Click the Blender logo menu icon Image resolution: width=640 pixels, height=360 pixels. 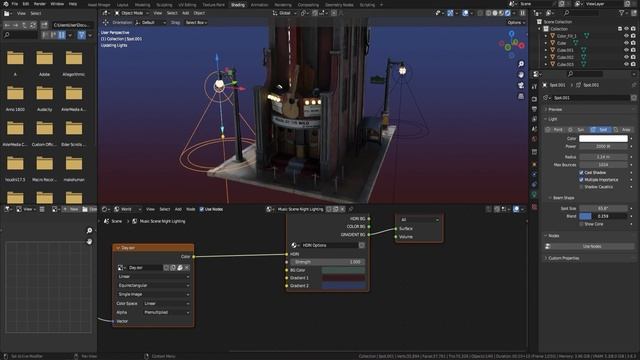click(x=5, y=4)
